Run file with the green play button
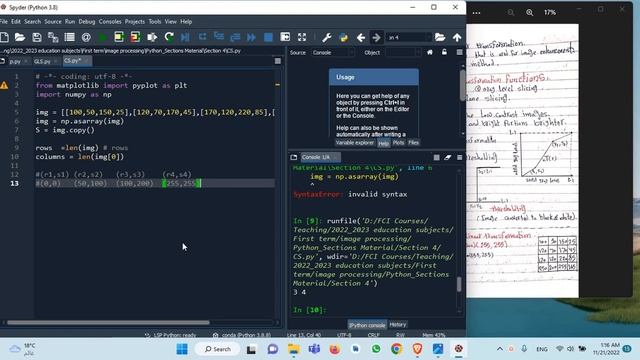The width and height of the screenshot is (640, 360). pos(102,38)
